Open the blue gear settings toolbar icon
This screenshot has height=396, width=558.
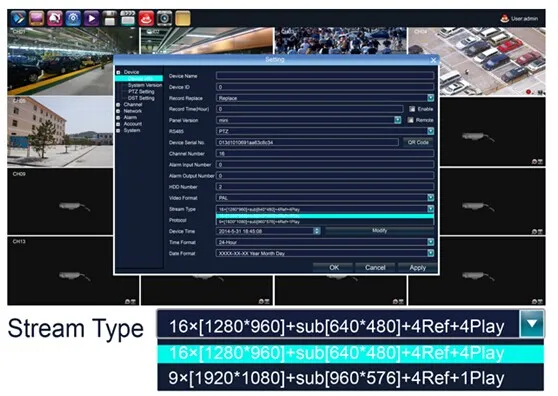tap(73, 19)
